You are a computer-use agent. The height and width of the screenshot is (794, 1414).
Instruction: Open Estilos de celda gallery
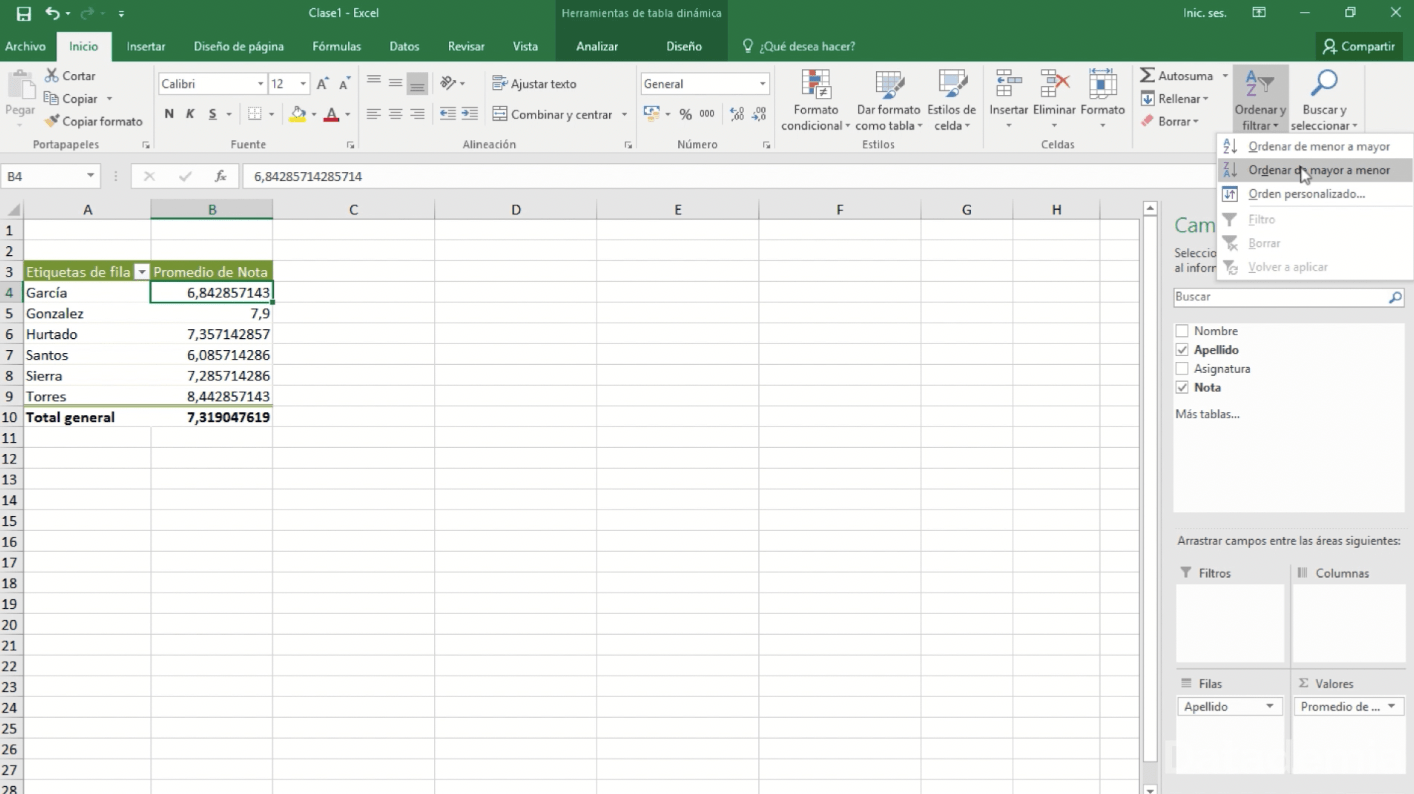pos(951,99)
